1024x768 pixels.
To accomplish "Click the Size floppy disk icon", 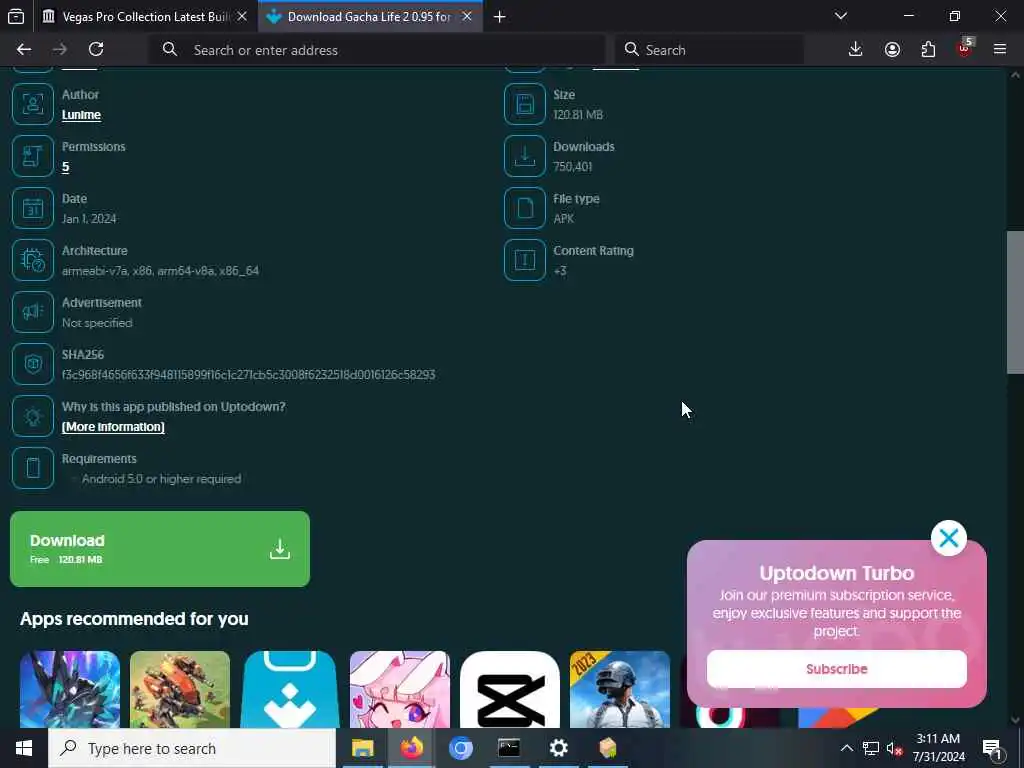I will click(524, 104).
